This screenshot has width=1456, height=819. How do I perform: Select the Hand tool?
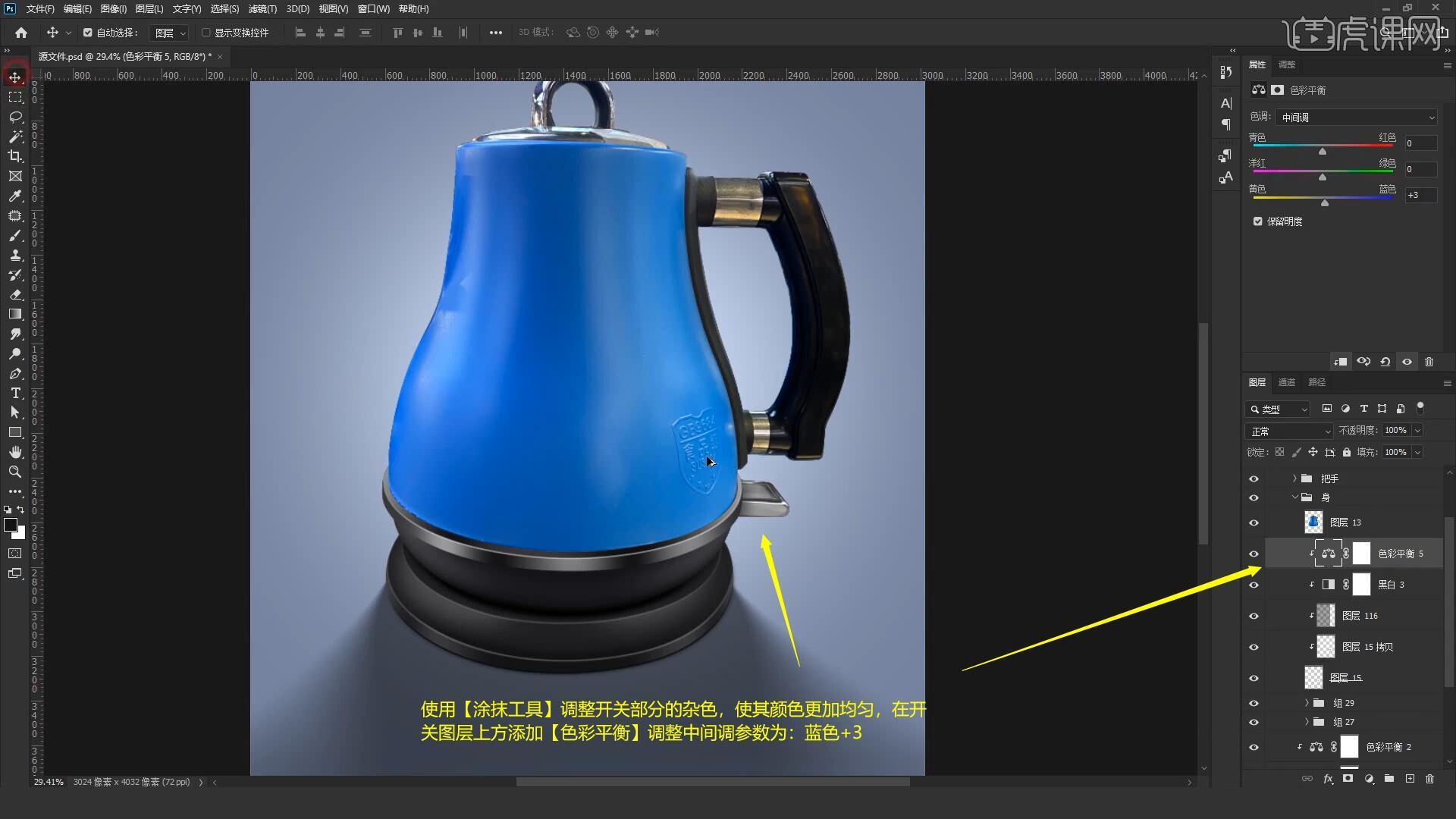(15, 452)
